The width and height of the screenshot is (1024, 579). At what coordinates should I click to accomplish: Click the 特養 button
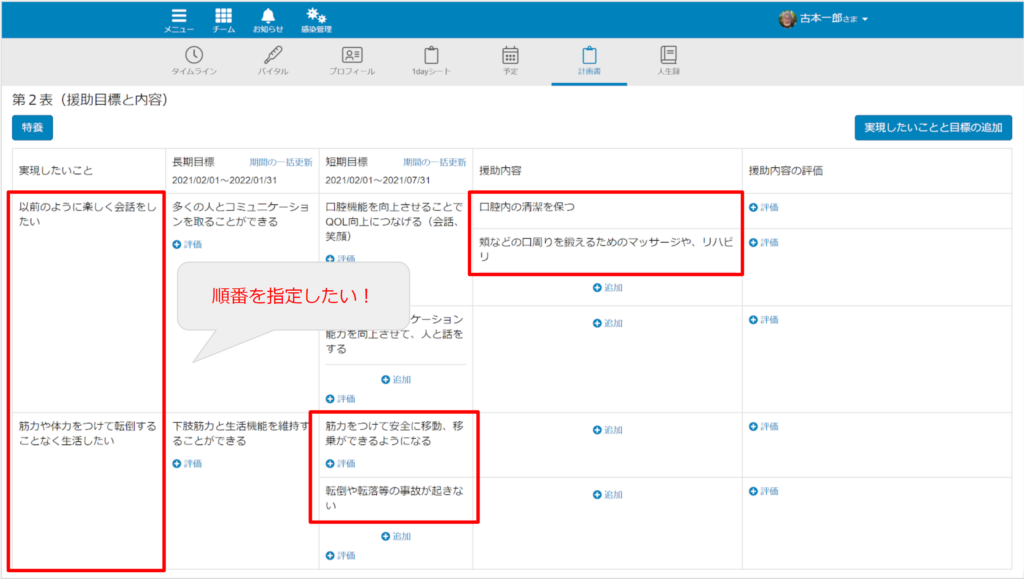point(32,128)
